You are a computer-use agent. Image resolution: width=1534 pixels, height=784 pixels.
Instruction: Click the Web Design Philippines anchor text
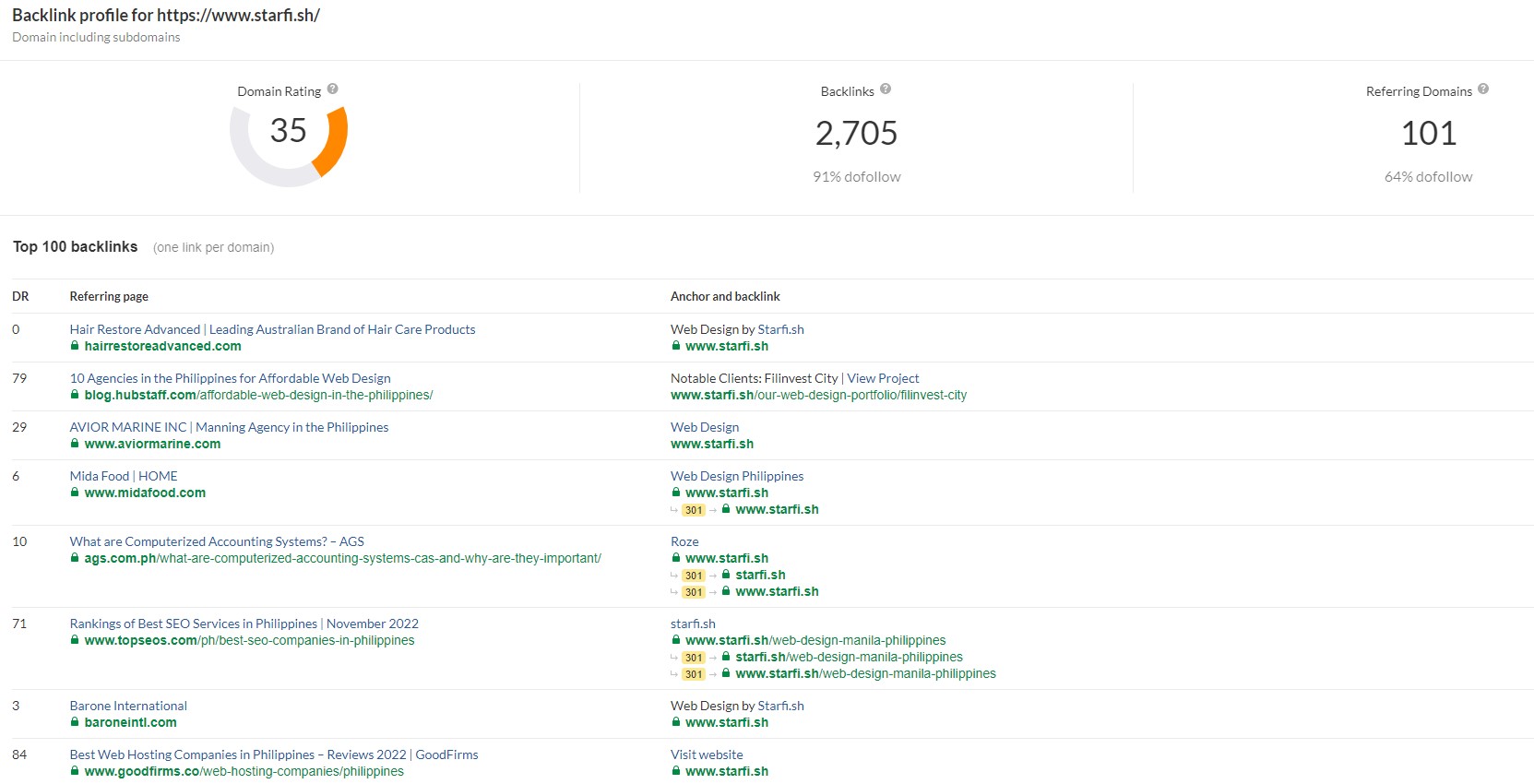pos(736,476)
